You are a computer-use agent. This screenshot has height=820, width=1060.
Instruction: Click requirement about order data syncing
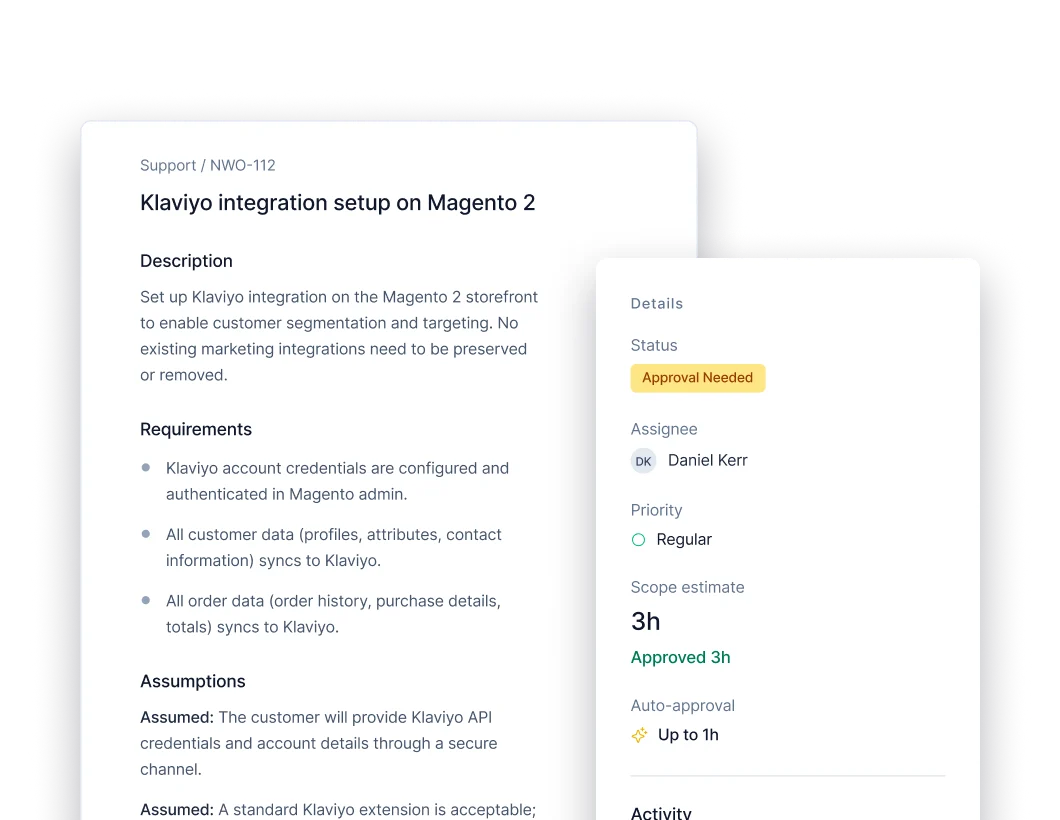tap(333, 614)
